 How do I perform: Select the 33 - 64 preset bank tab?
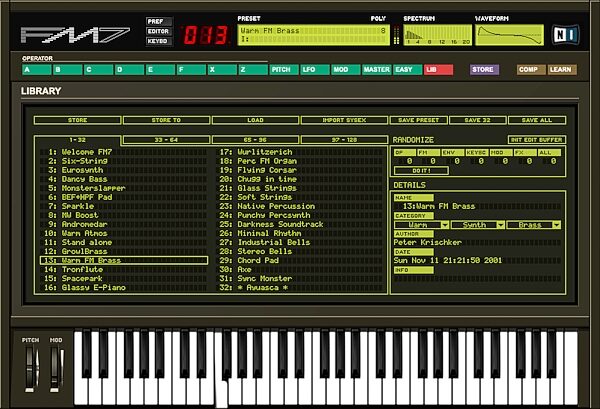point(166,140)
